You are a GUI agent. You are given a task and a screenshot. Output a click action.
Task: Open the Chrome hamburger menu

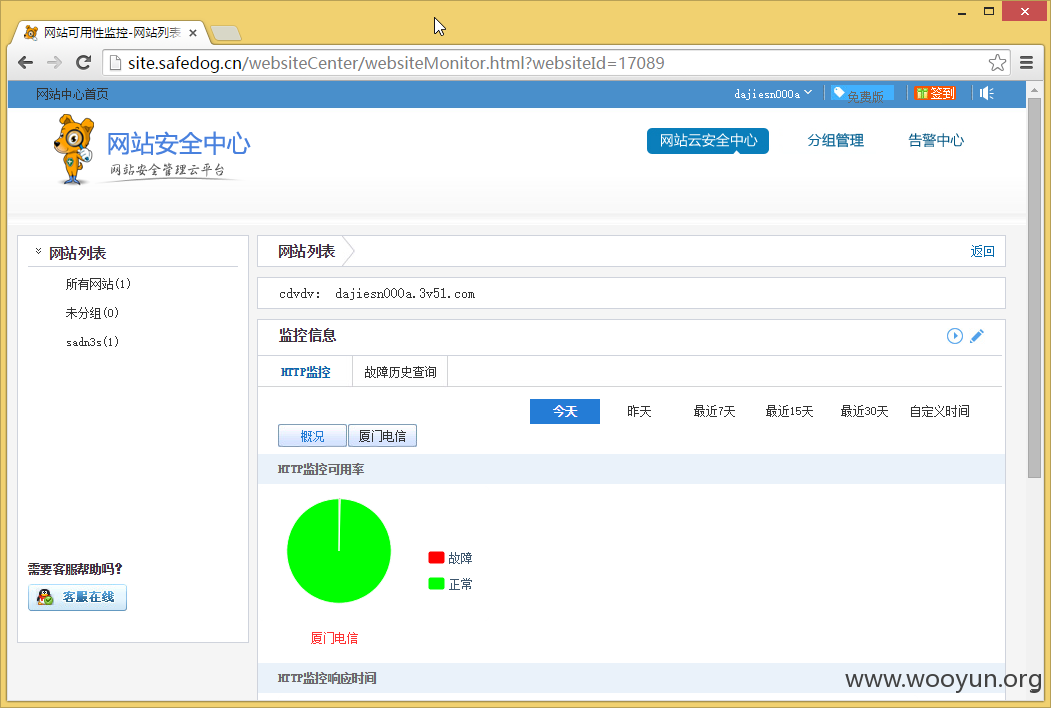(1026, 62)
